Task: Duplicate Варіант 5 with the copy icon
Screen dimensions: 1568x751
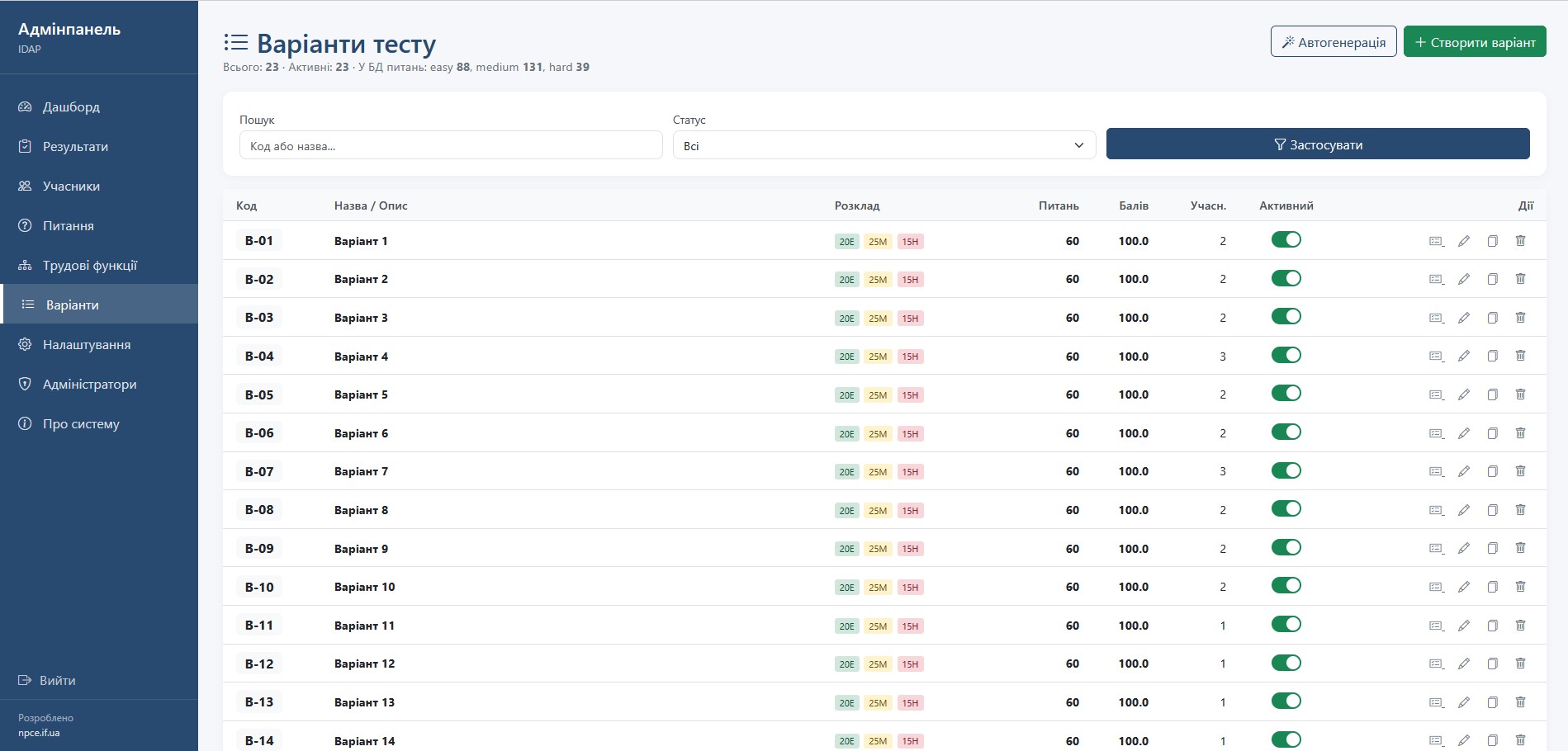Action: pos(1492,394)
